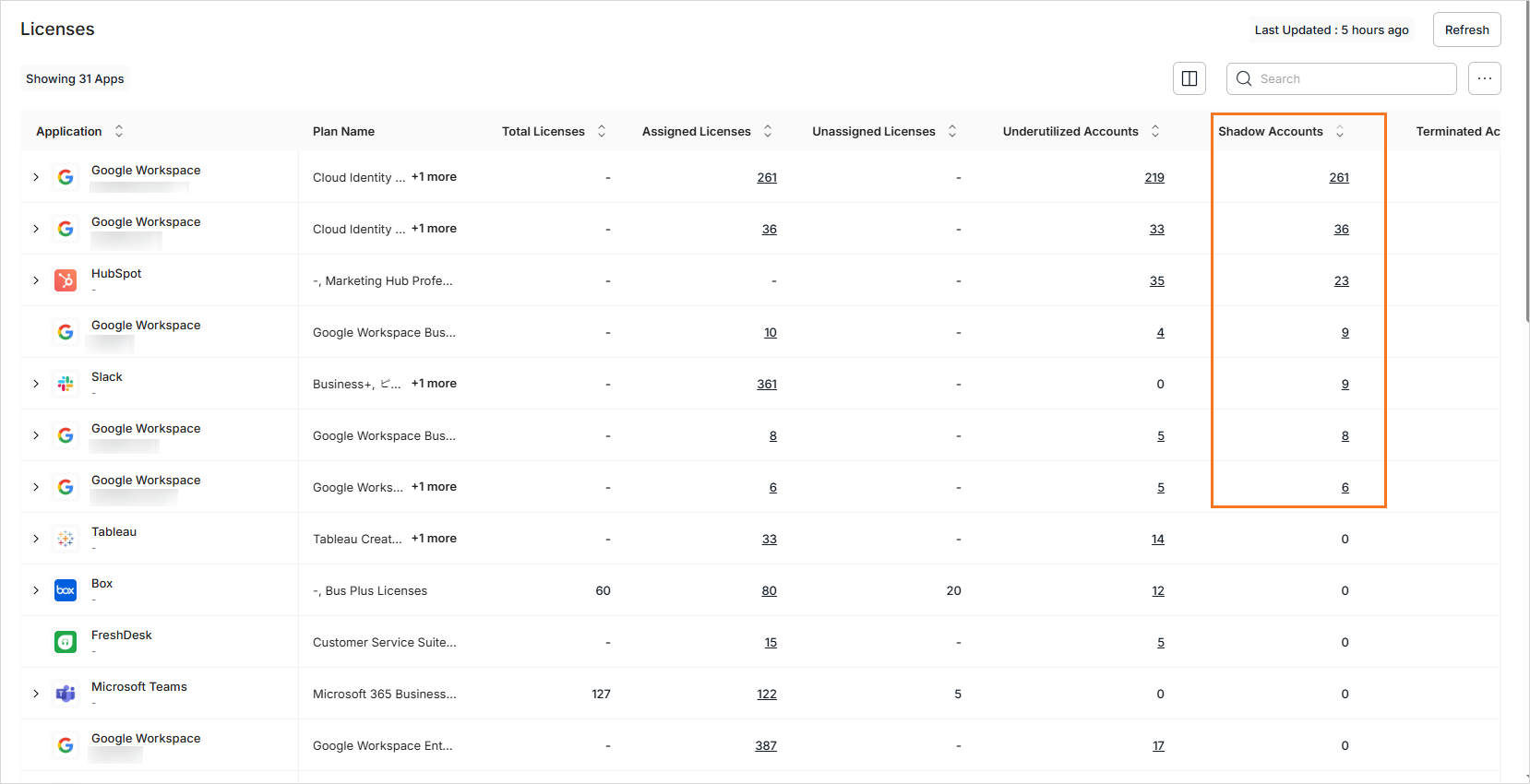
Task: Sort by Application column arrows
Action: click(x=119, y=131)
